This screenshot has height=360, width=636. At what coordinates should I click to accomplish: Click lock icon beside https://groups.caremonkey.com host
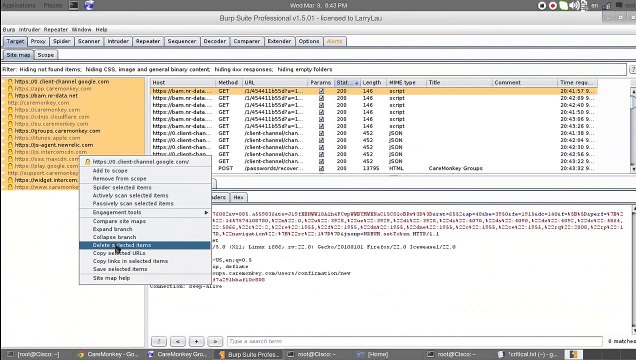(11, 131)
